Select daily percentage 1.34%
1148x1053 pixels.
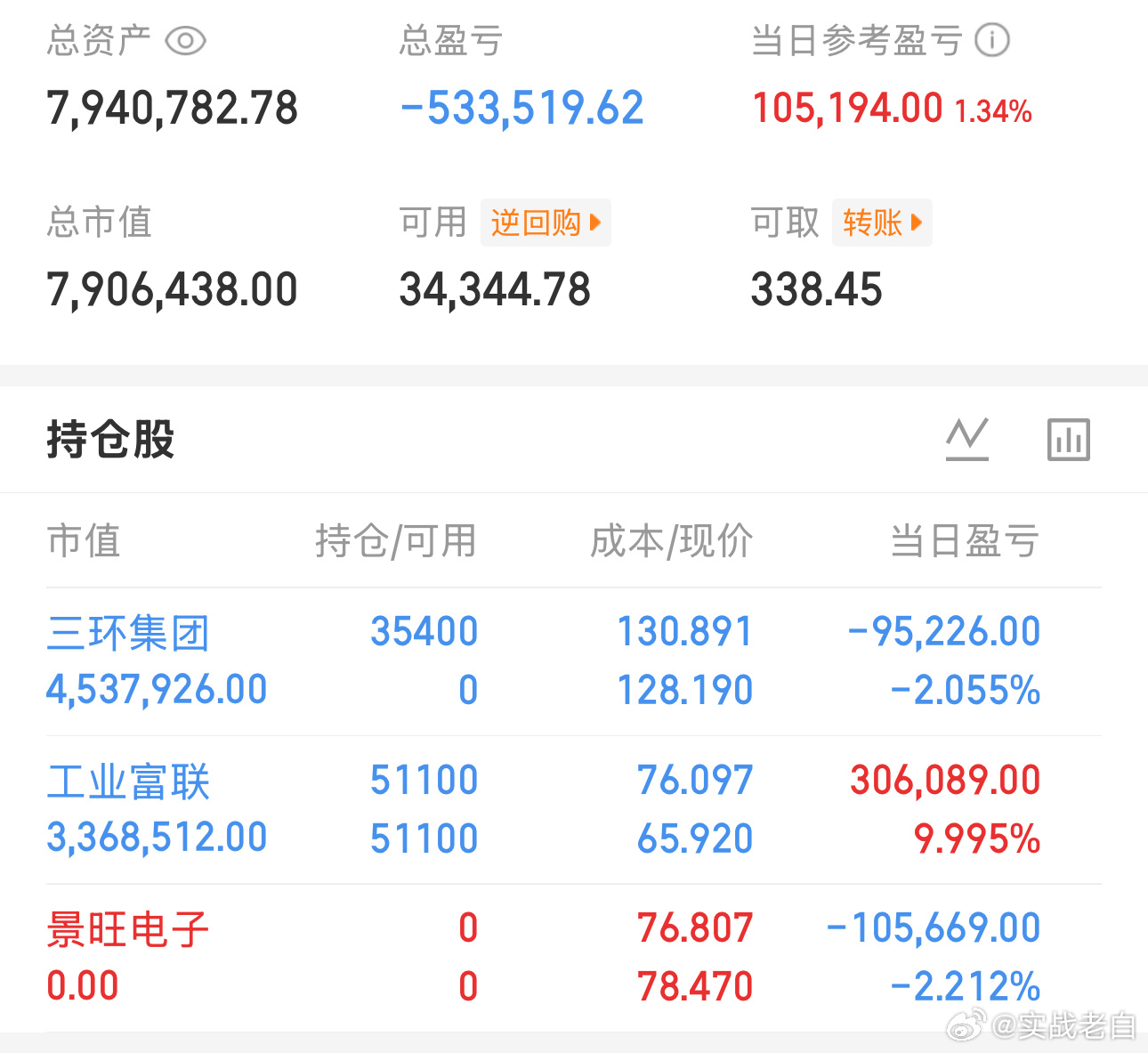click(x=993, y=111)
